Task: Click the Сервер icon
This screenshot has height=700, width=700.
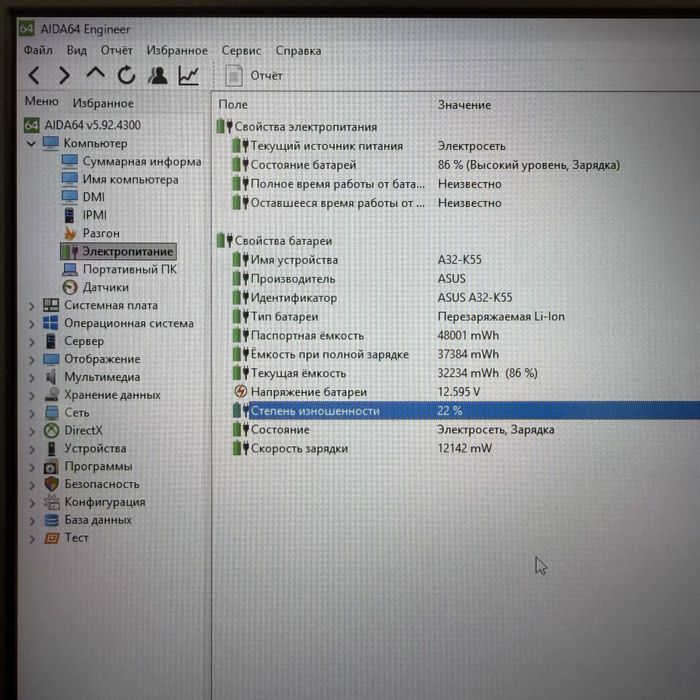Action: tap(51, 341)
